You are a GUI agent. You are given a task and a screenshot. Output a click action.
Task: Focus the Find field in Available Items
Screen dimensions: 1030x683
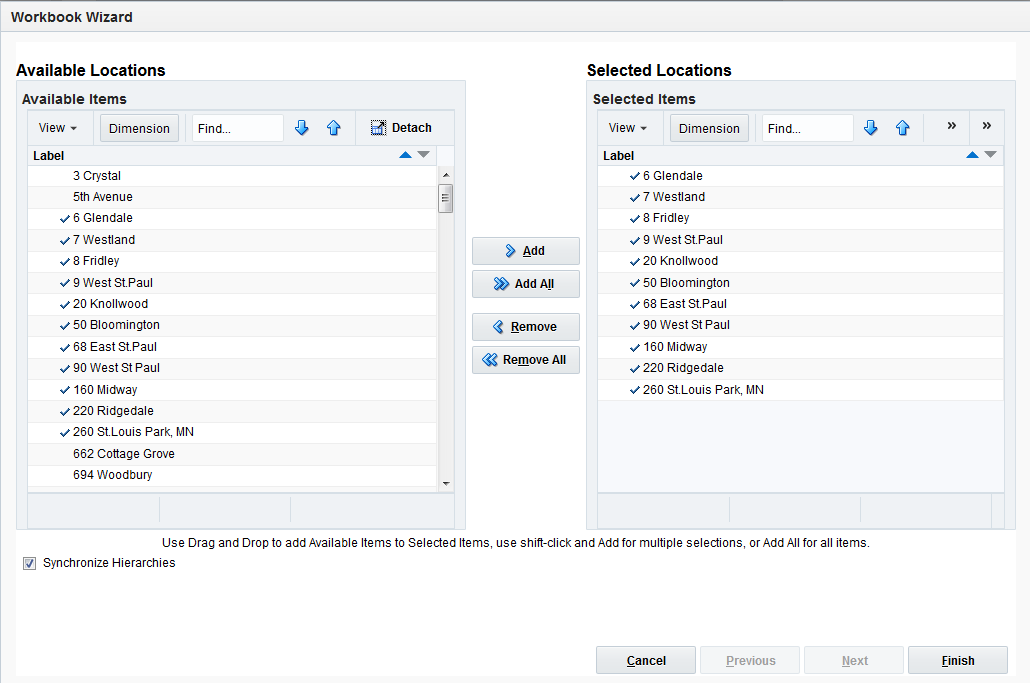[x=238, y=128]
